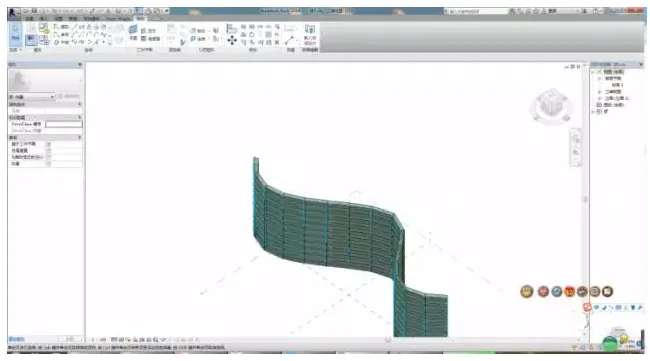Click the Cut geometry tool
650x361 pixels.
point(200,31)
